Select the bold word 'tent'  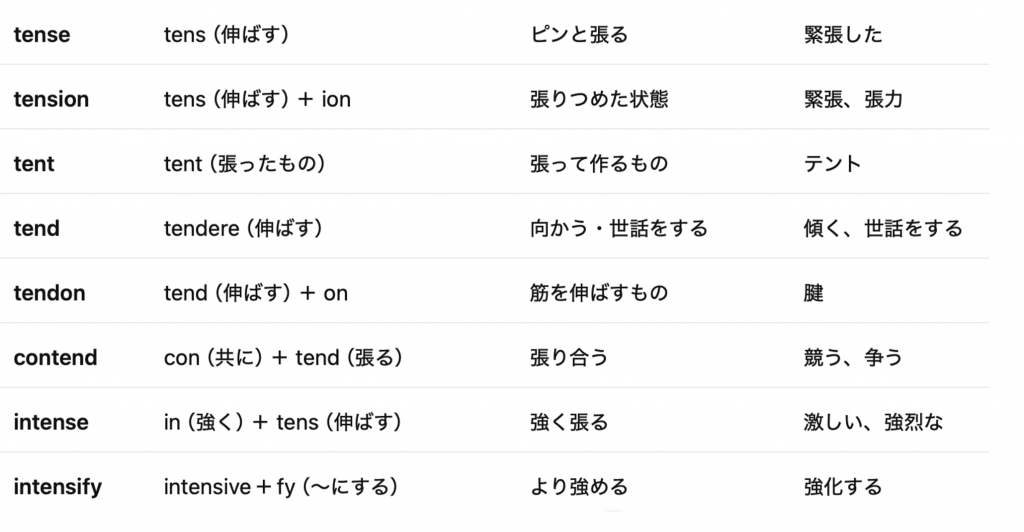pos(34,164)
